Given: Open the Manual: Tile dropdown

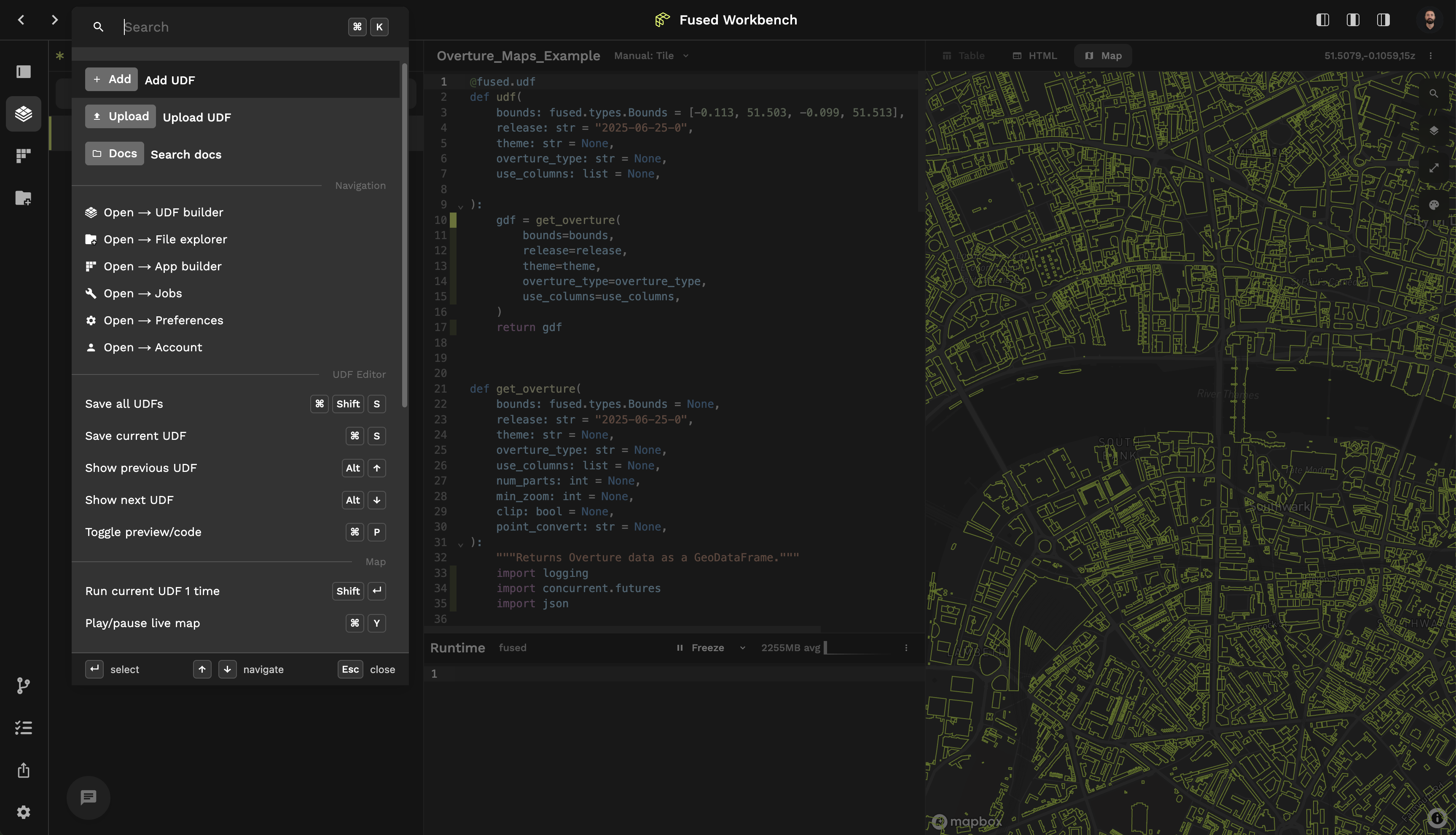Looking at the screenshot, I should [x=651, y=56].
